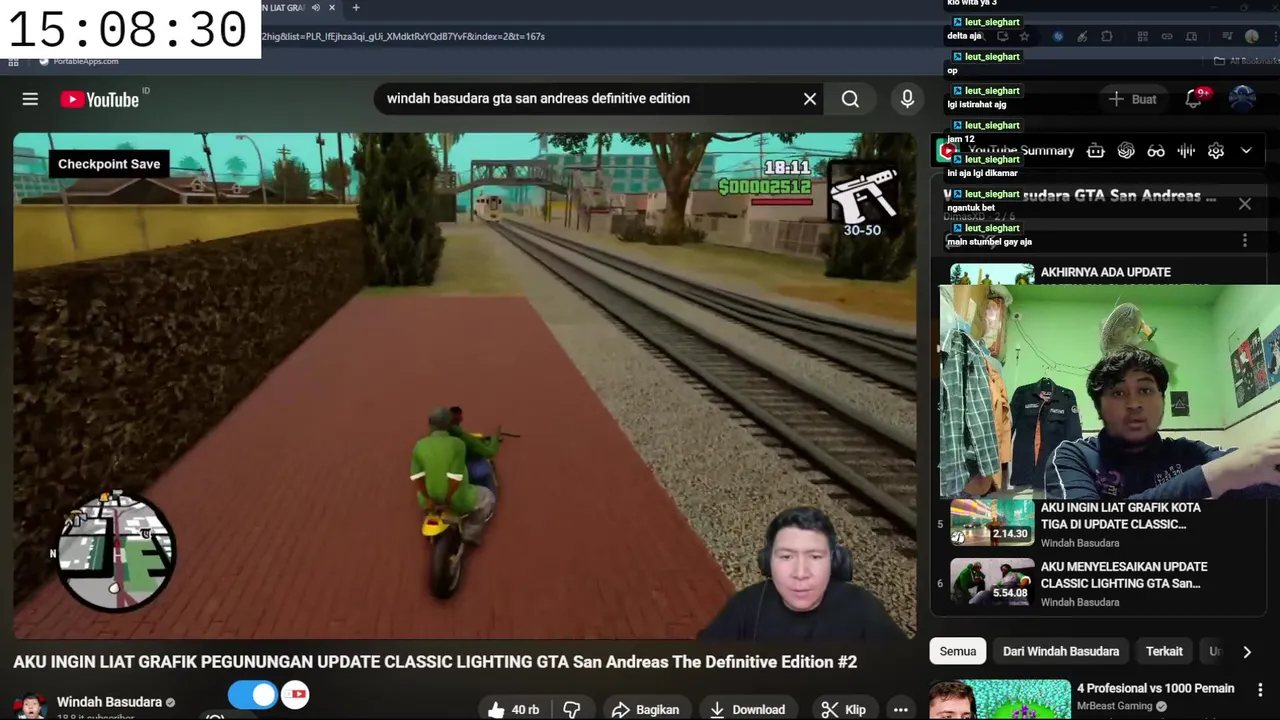1280x720 pixels.
Task: Click the Download button below video
Action: [x=747, y=709]
